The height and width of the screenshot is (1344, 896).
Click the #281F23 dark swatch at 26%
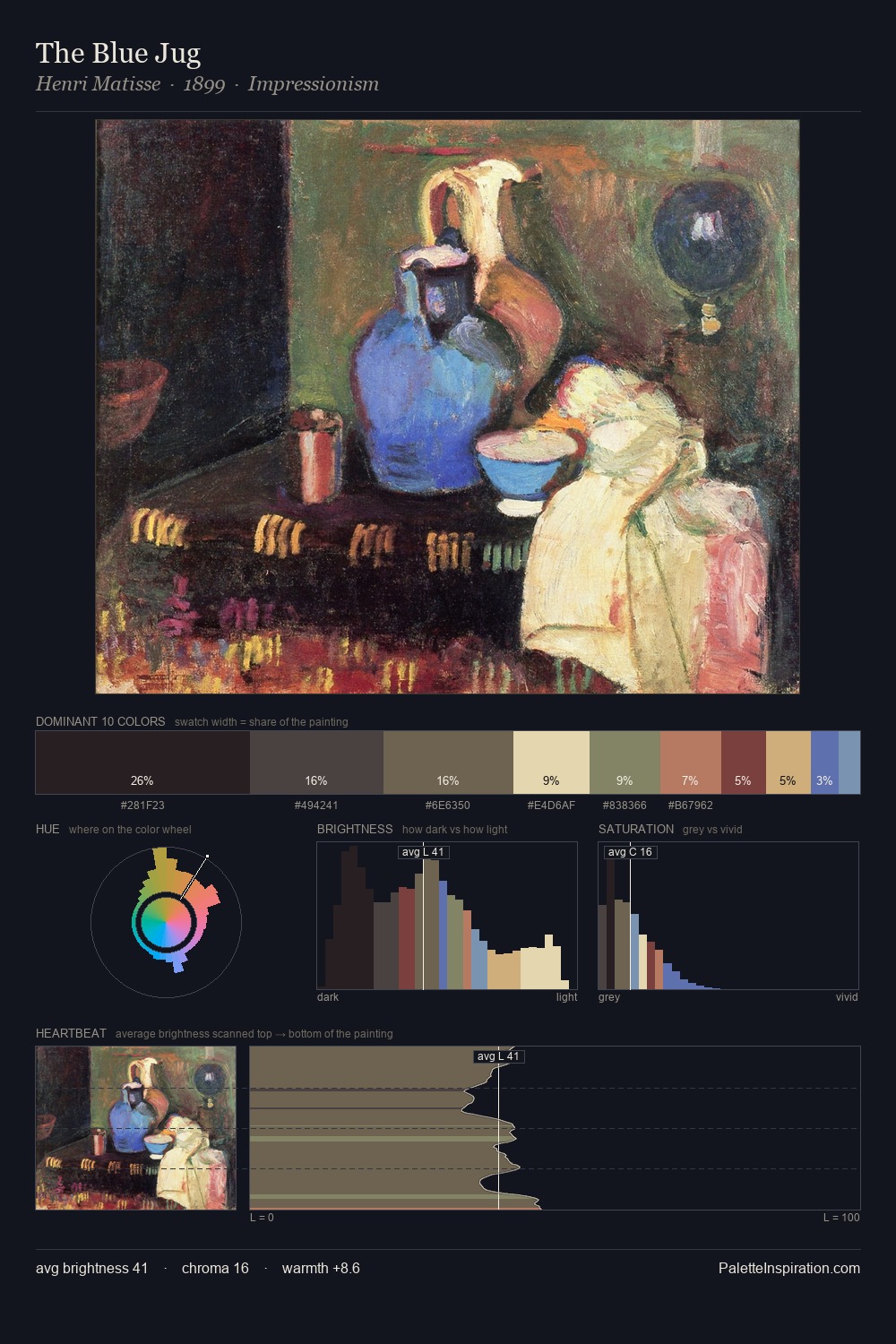142,762
